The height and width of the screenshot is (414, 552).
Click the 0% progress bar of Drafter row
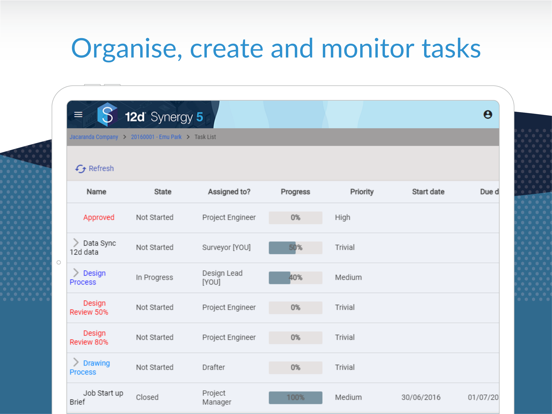(x=295, y=368)
